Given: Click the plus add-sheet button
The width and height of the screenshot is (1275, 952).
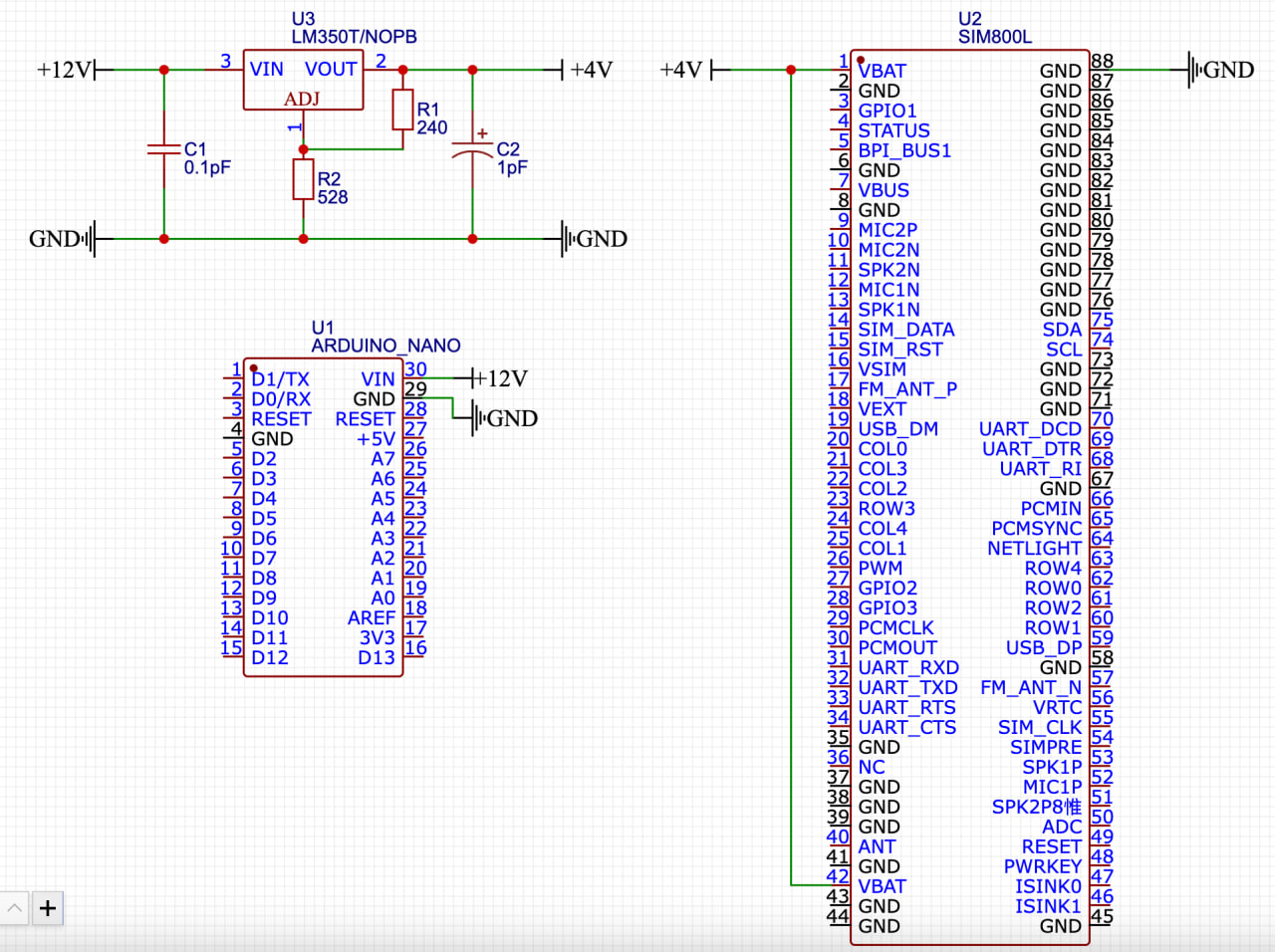Looking at the screenshot, I should click(x=48, y=908).
